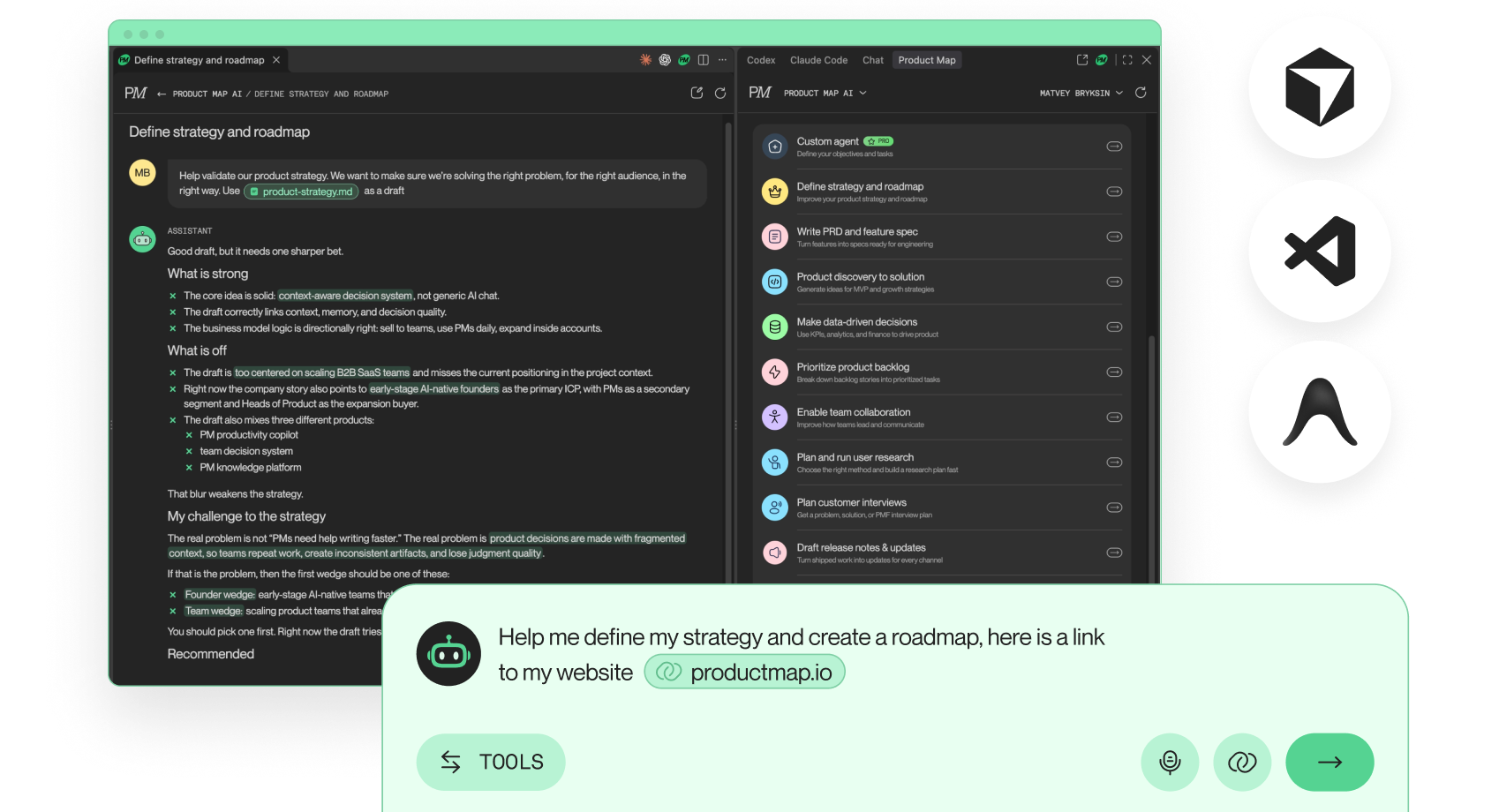1499x812 pixels.
Task: Open the crown icon for Define strategy and roadmap
Action: (774, 192)
